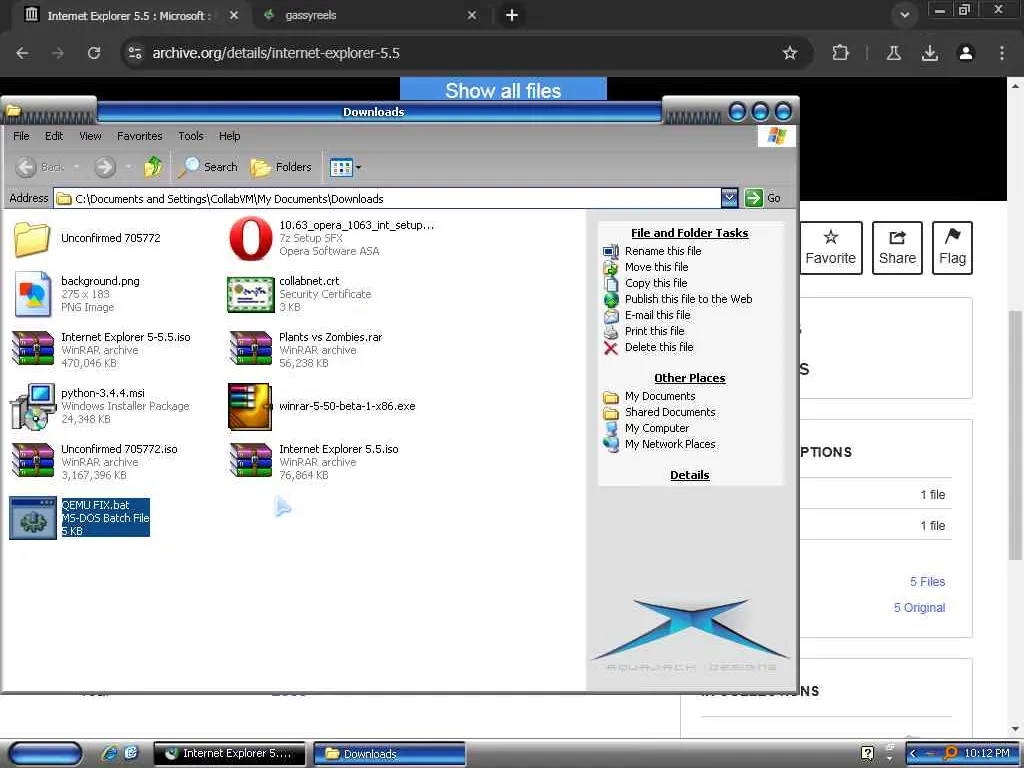
Task: Click the Share button on archive.org
Action: coord(897,248)
